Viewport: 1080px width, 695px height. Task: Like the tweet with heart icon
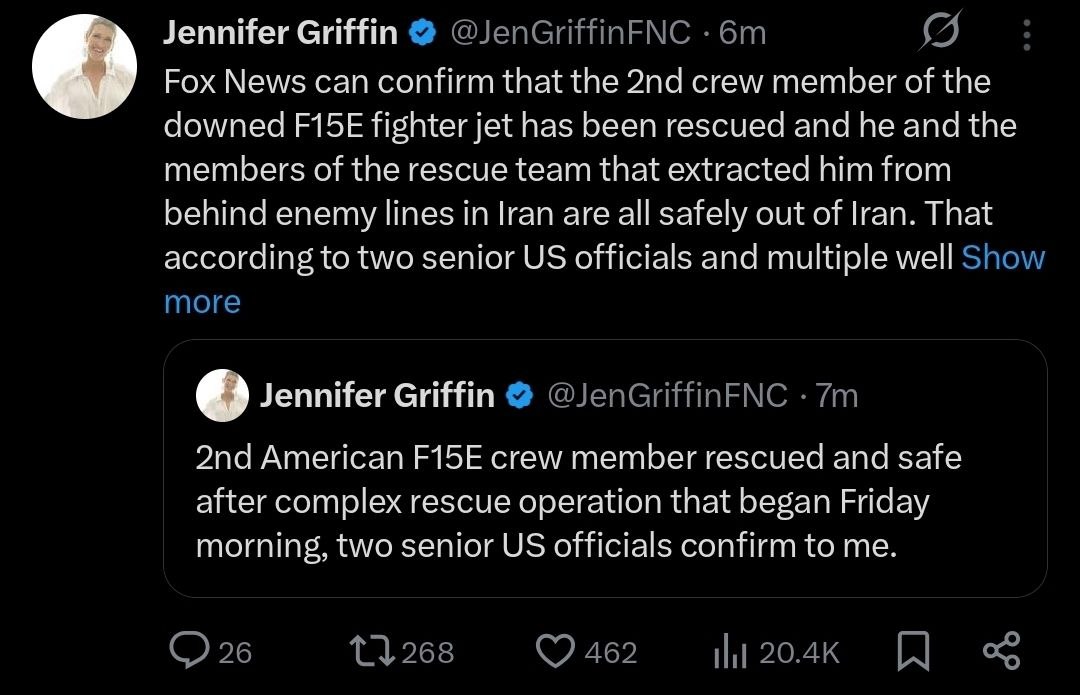tap(555, 652)
